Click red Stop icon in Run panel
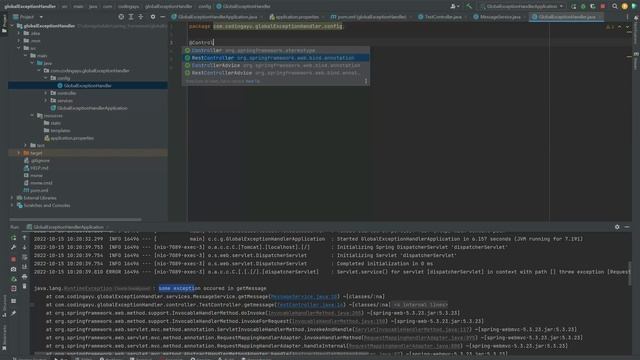Image resolution: width=640 pixels, height=360 pixels. [13, 259]
